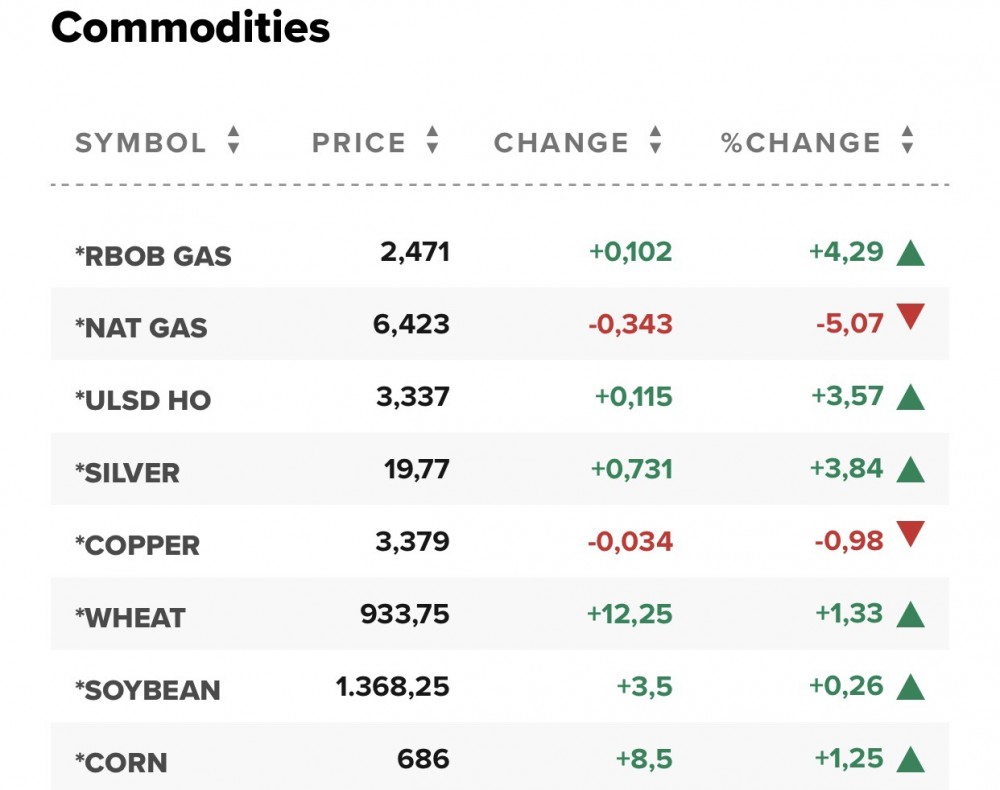This screenshot has height=790, width=1000.
Task: Sort the table by the PRICE column header
Action: tap(359, 143)
